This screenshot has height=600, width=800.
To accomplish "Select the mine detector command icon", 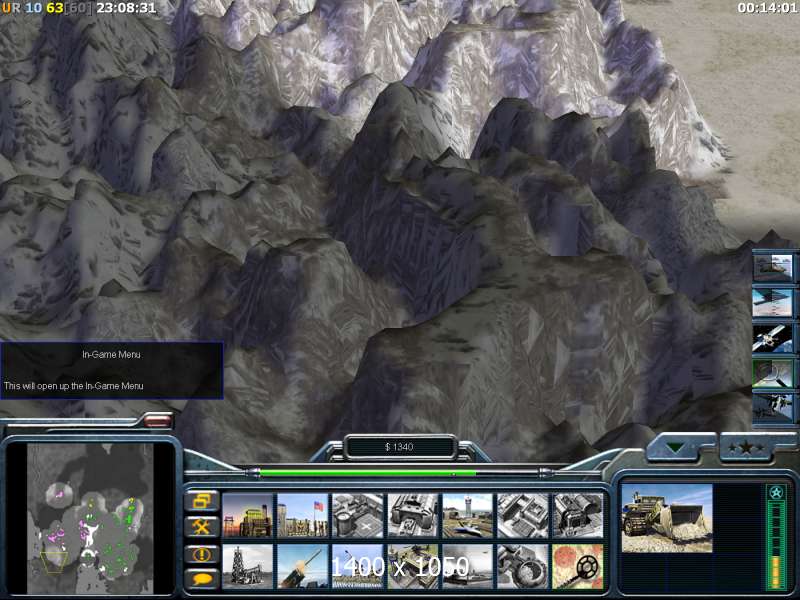I will click(x=577, y=566).
